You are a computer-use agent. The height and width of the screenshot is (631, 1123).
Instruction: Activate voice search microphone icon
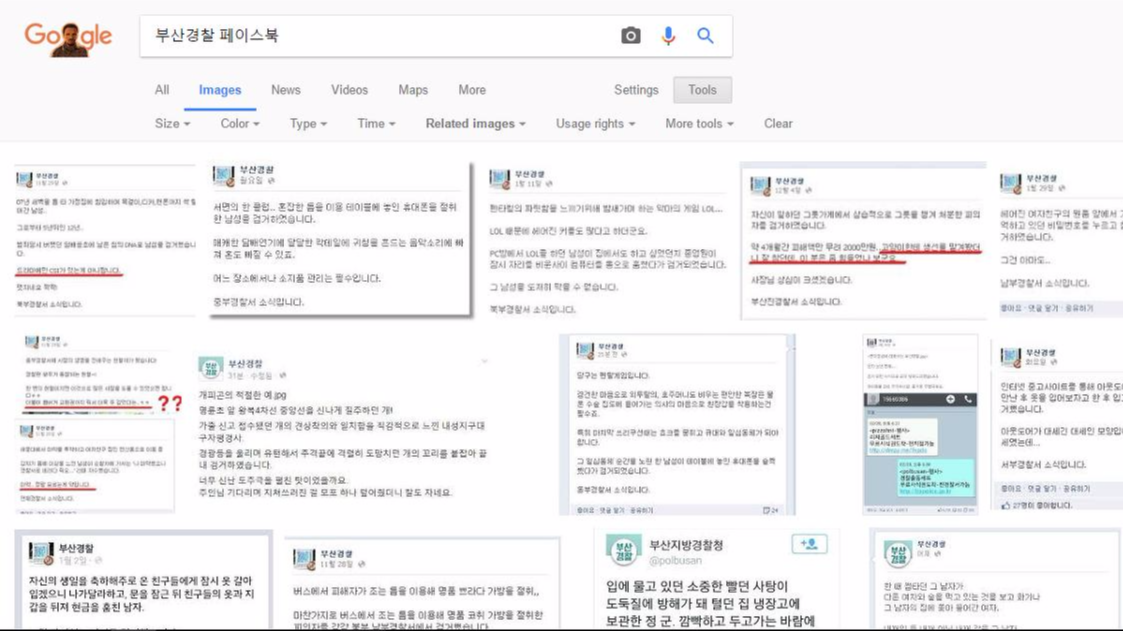(668, 34)
